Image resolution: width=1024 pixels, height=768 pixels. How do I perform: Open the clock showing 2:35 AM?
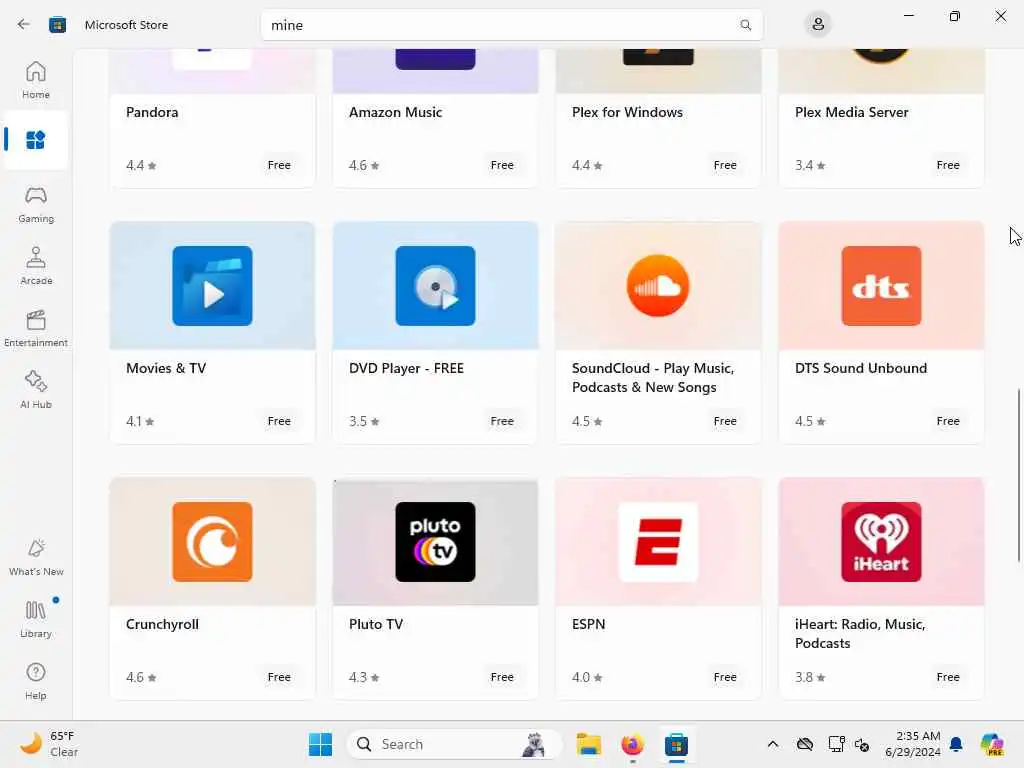(x=912, y=744)
